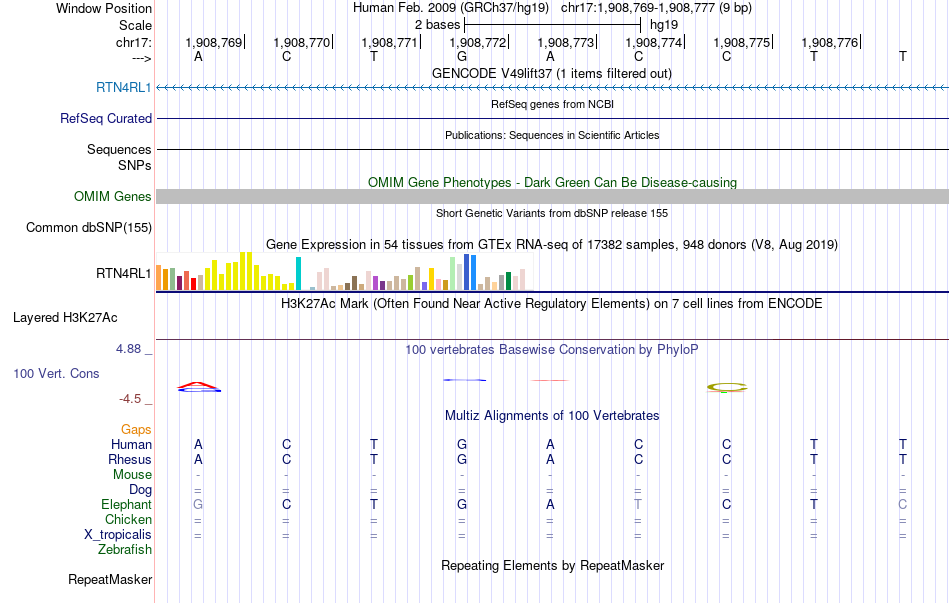
Task: Click the 2 bases scale bar
Action: point(552,25)
